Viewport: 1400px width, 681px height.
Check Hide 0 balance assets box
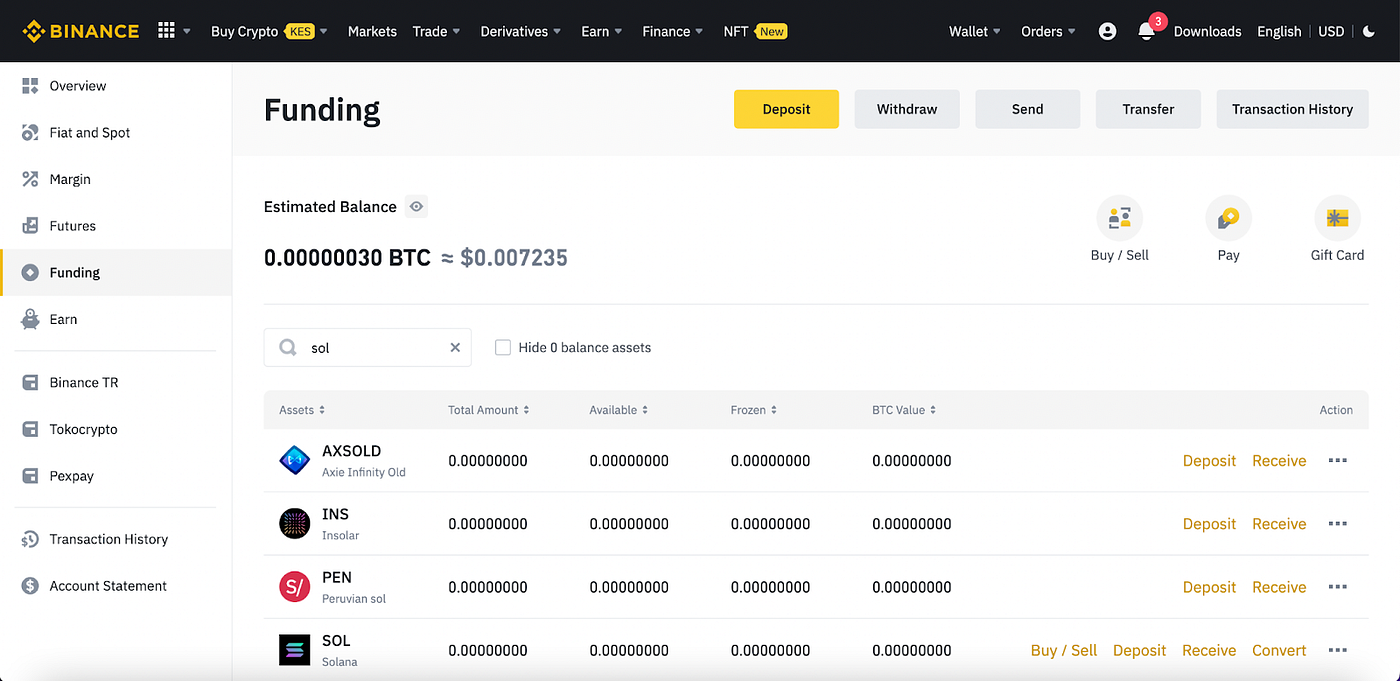pyautogui.click(x=503, y=348)
